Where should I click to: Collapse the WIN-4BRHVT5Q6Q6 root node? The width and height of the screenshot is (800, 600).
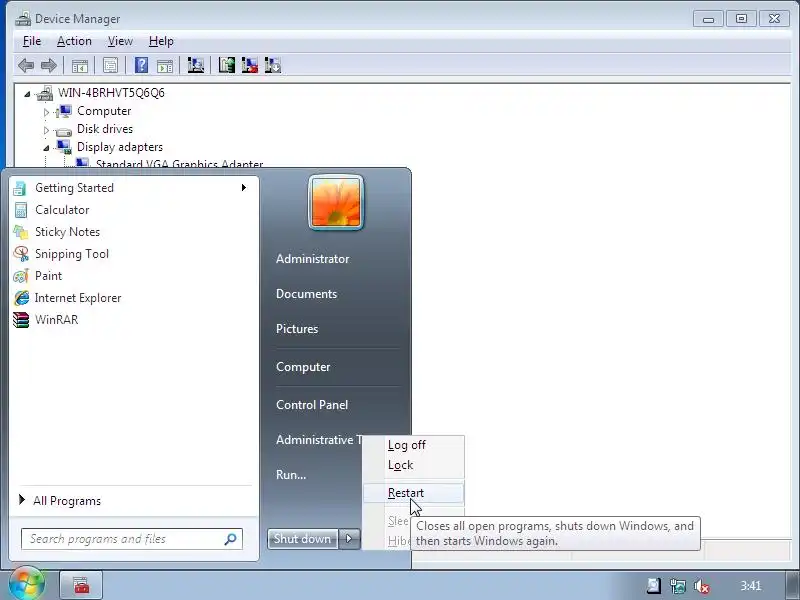27,94
